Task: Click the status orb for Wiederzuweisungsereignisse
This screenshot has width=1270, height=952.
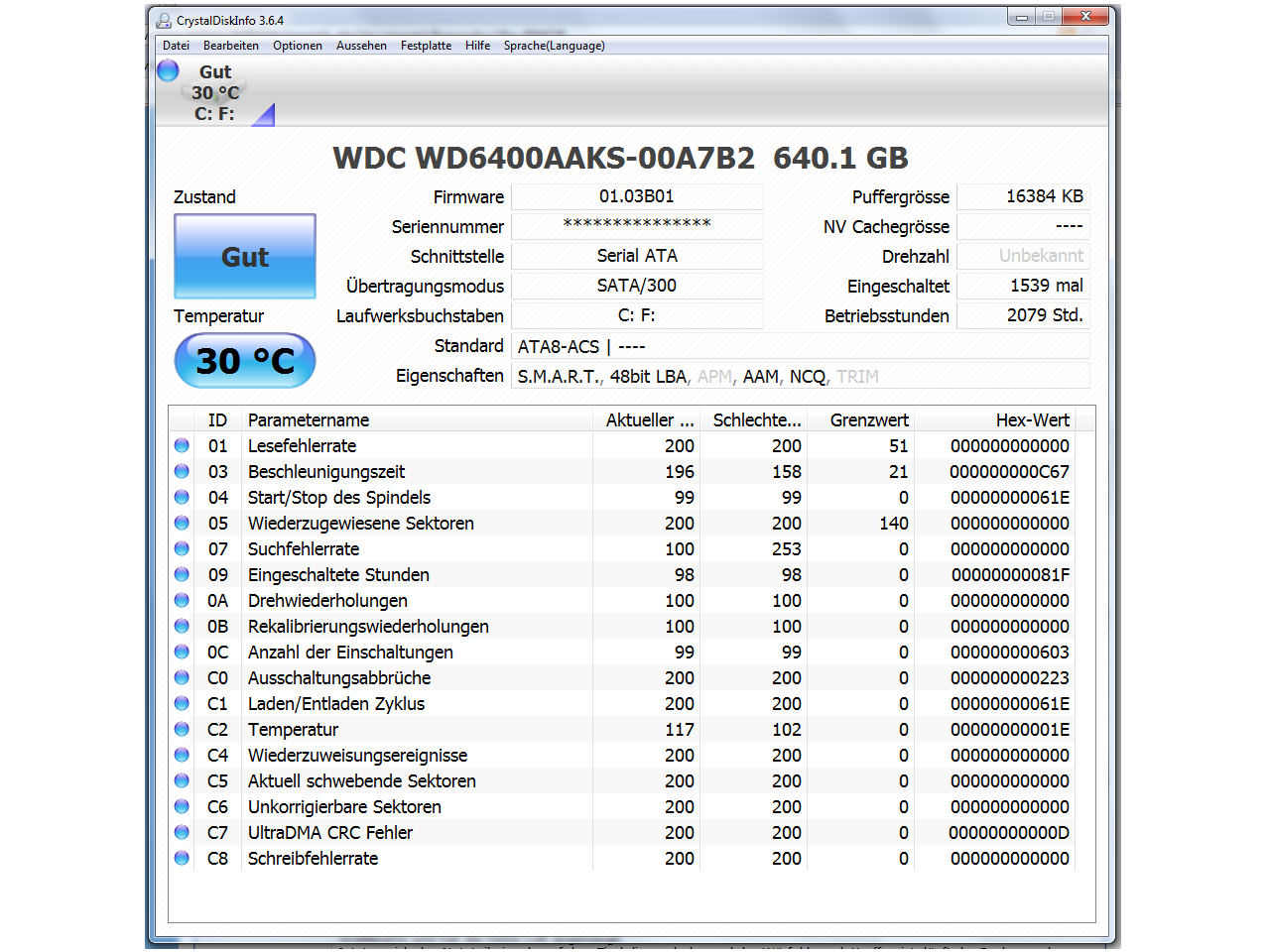Action: 182,755
